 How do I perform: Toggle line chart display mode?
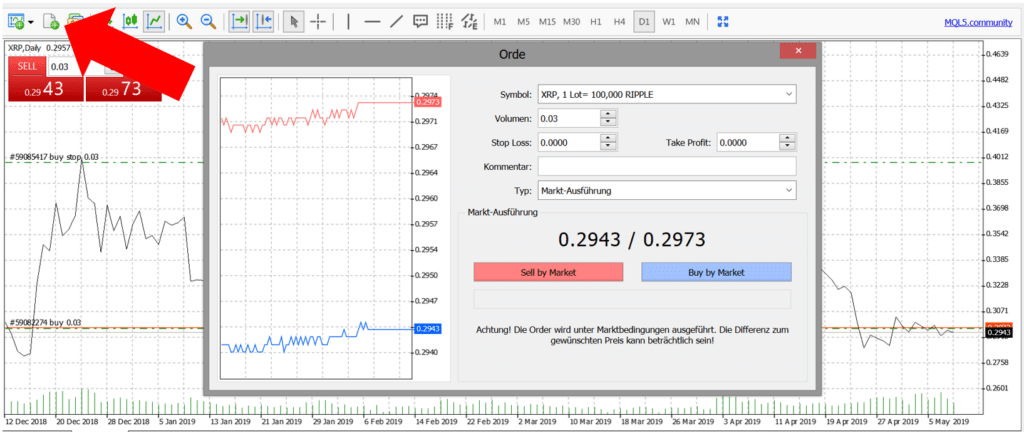coord(154,20)
